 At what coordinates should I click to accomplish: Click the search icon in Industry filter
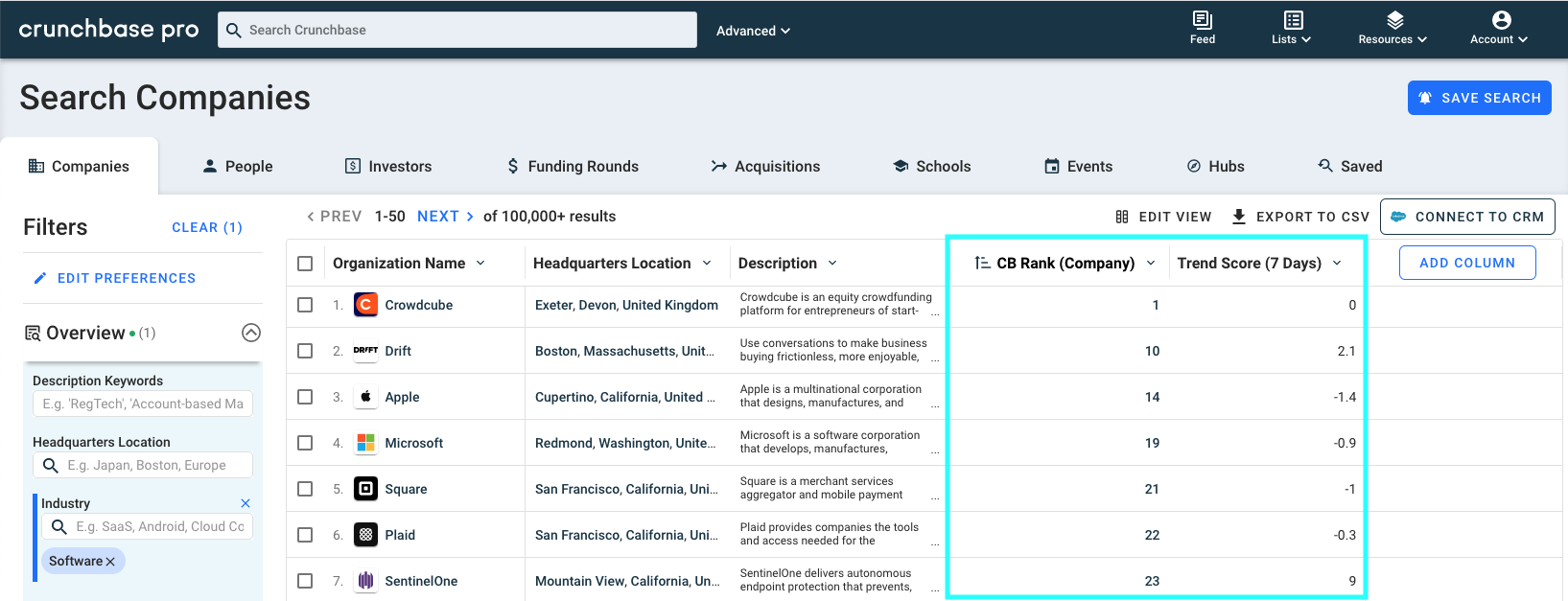pyautogui.click(x=59, y=526)
